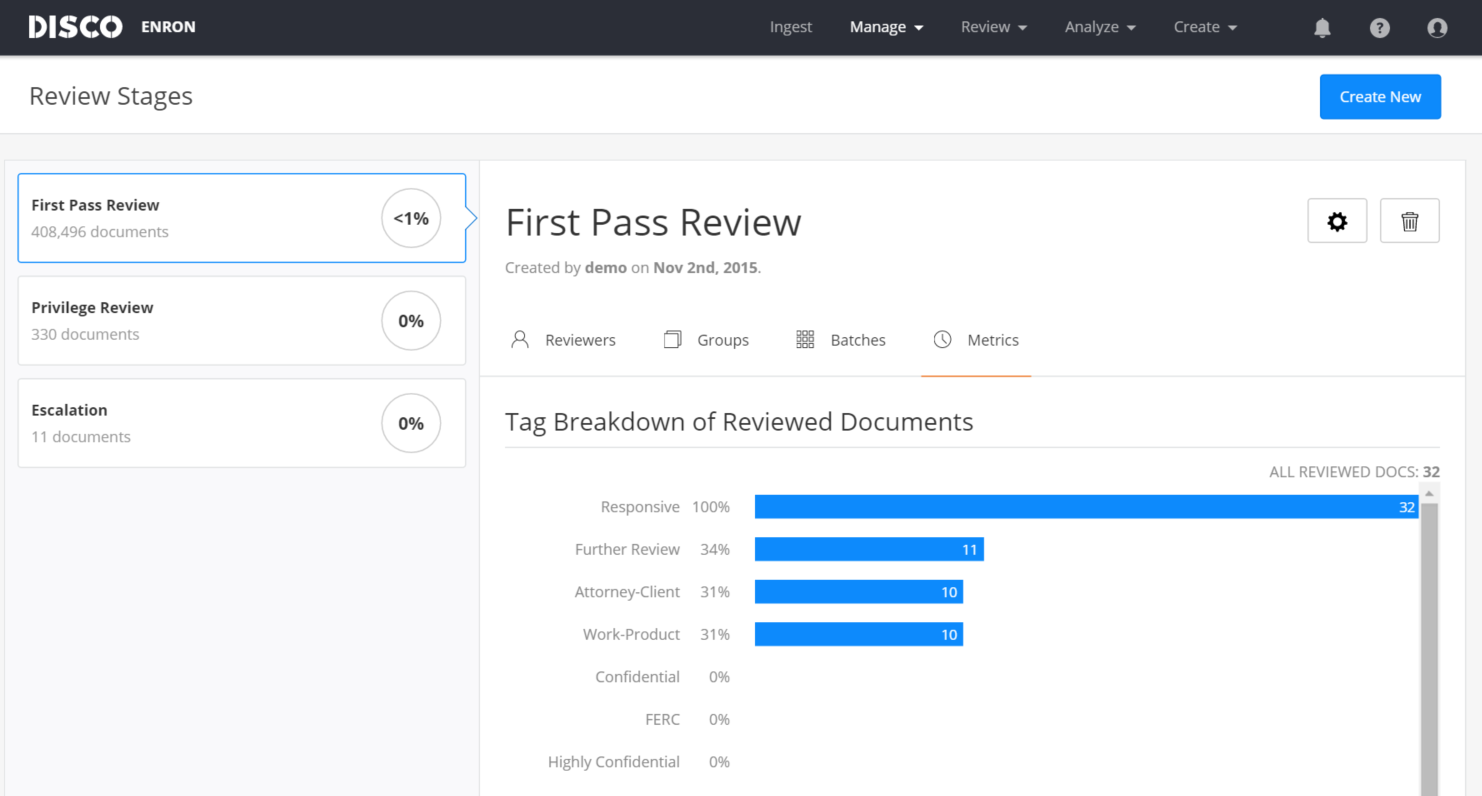Click the Metrics clock icon
Image resolution: width=1482 pixels, height=796 pixels.
[942, 340]
